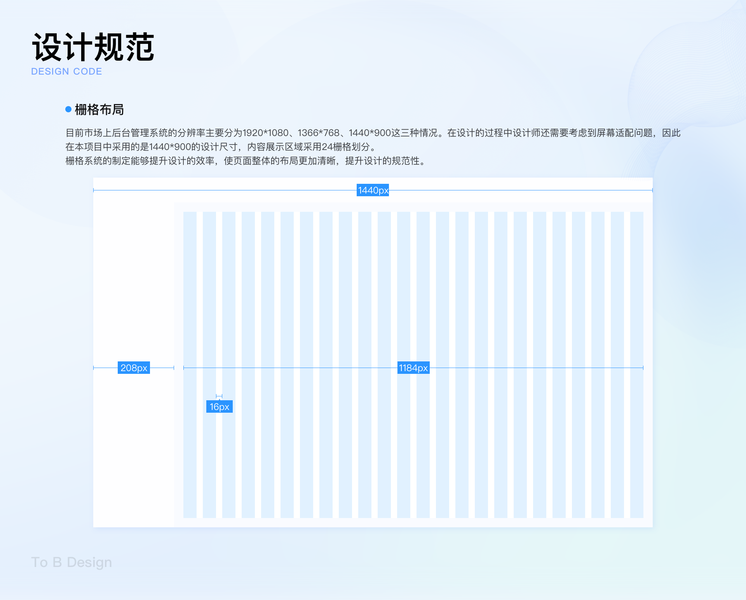Select the DESIGN CODE subtitle
Image resolution: width=746 pixels, height=600 pixels.
pyautogui.click(x=67, y=71)
